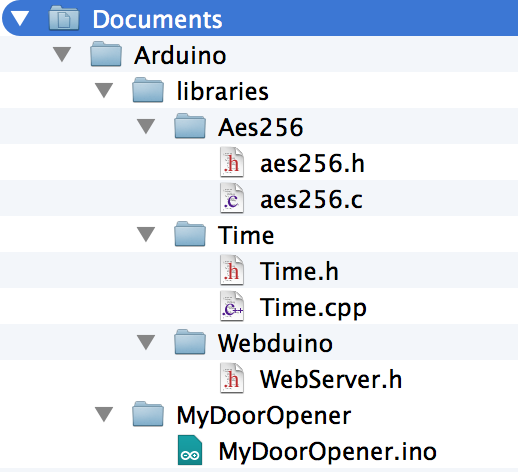This screenshot has width=518, height=472.
Task: Collapse the libraries folder triangle
Action: (x=104, y=90)
